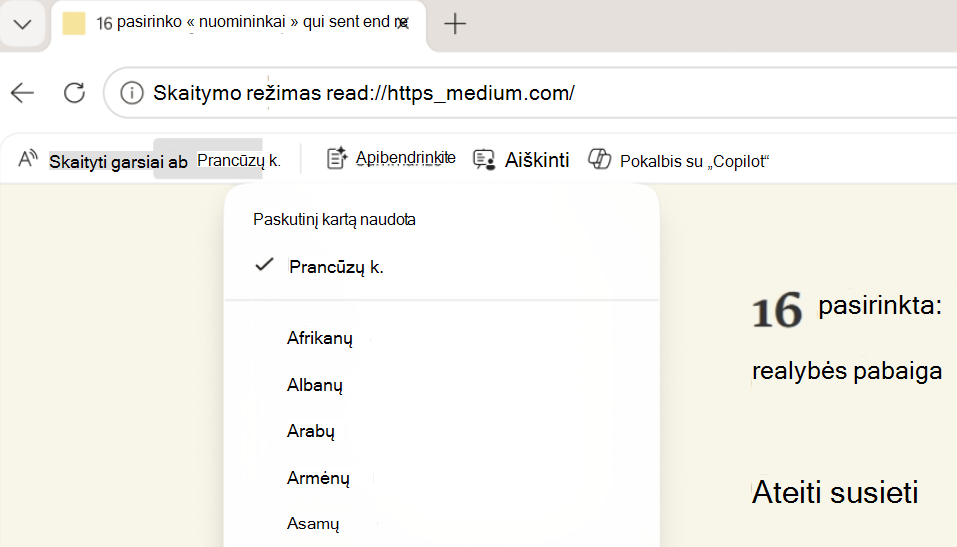View site info icon in address bar

[x=132, y=93]
